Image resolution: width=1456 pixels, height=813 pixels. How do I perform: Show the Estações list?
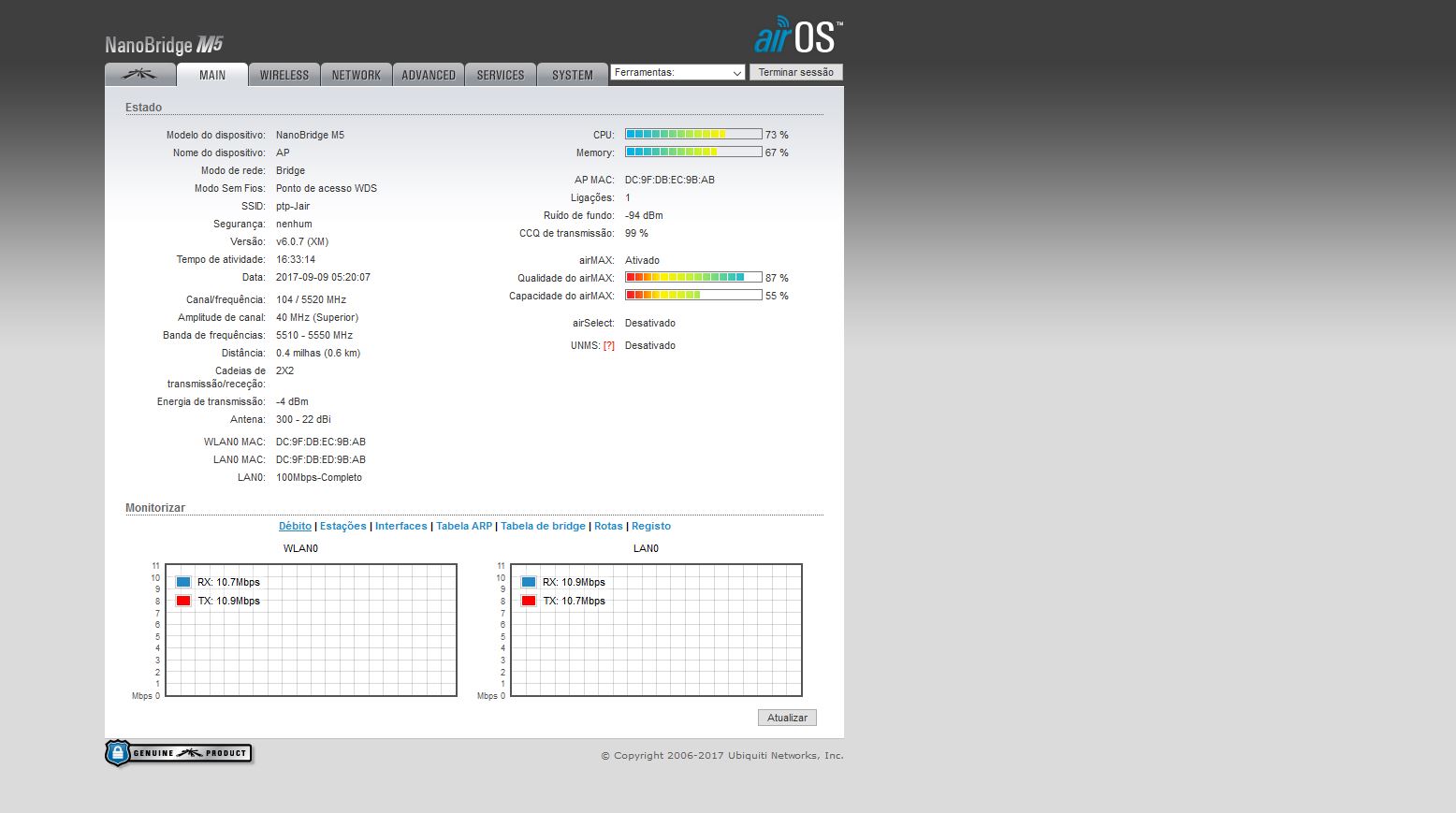[343, 527]
